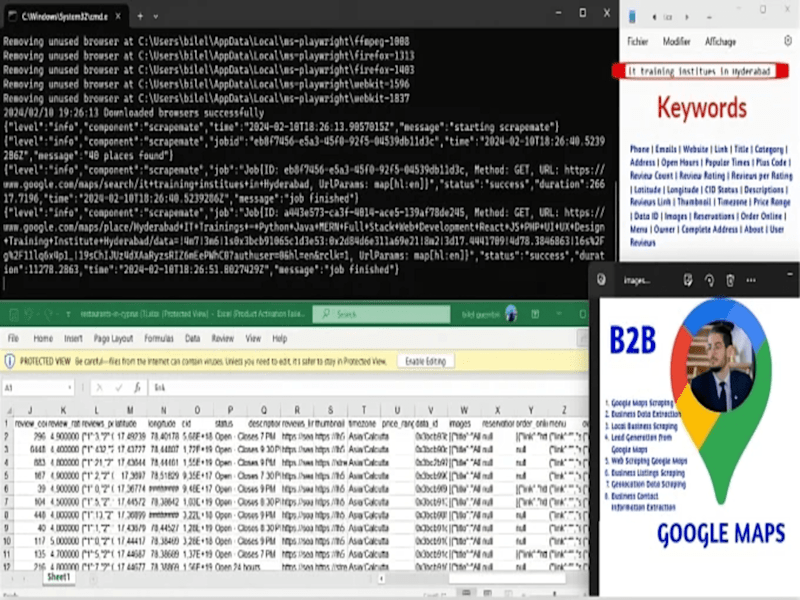Click the 'longitude' header cell
The height and width of the screenshot is (600, 800).
tap(162, 423)
